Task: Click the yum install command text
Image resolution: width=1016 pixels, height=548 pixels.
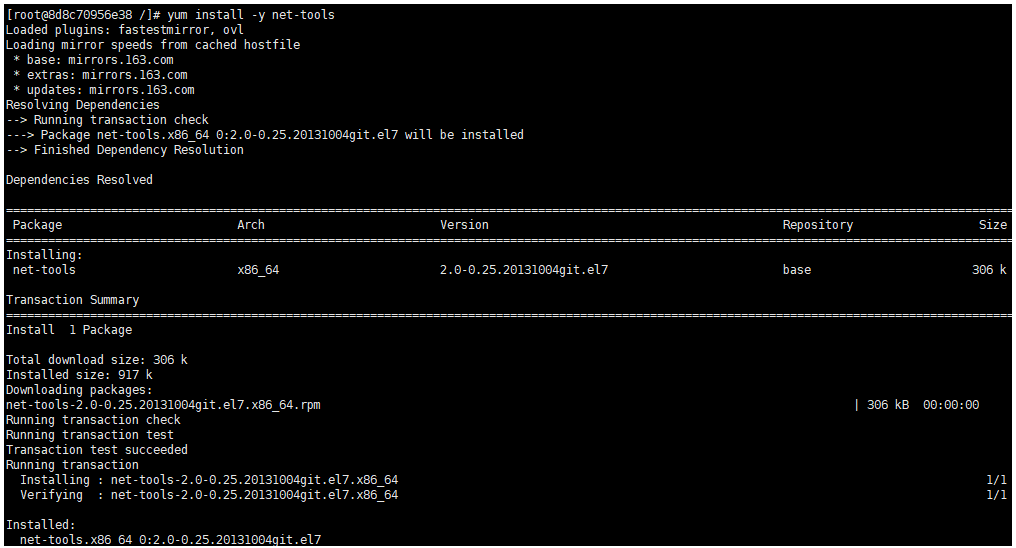Action: [x=251, y=15]
